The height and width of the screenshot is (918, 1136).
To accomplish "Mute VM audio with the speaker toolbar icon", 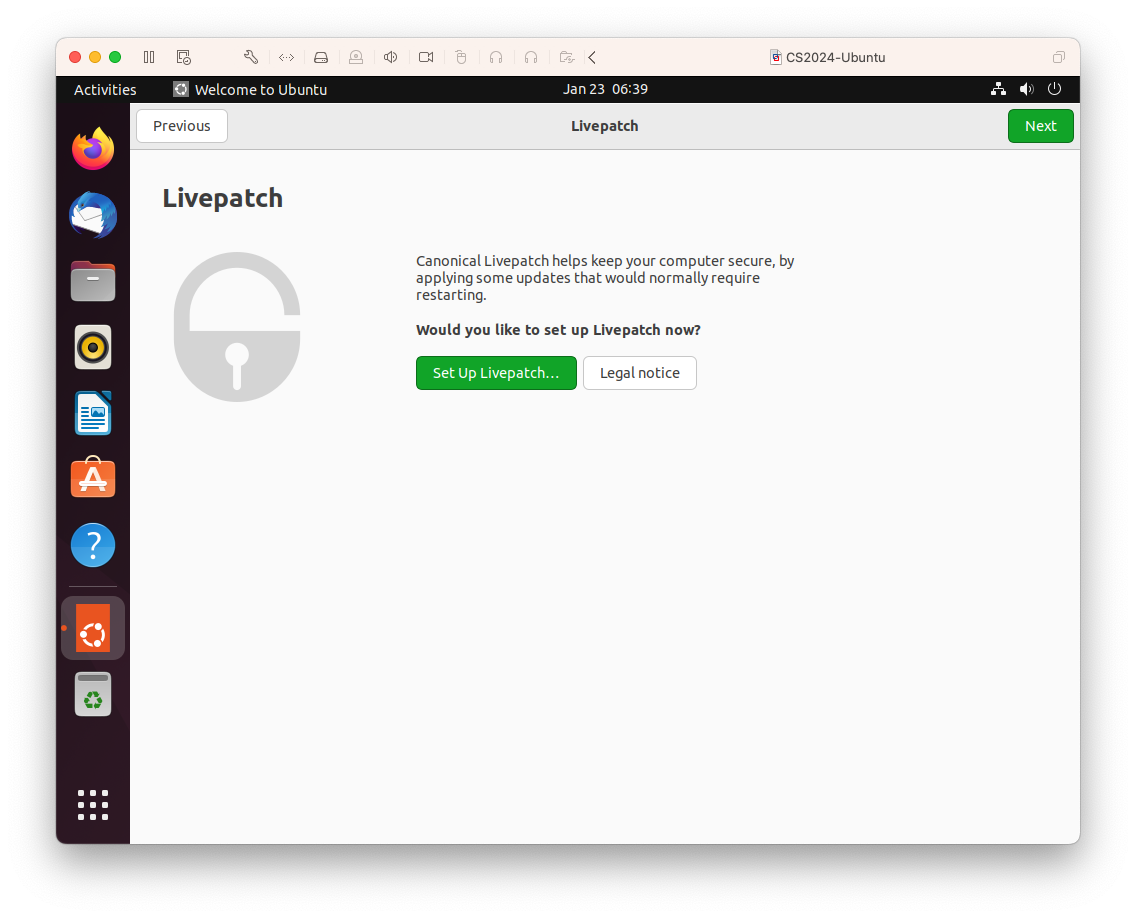I will pyautogui.click(x=390, y=57).
